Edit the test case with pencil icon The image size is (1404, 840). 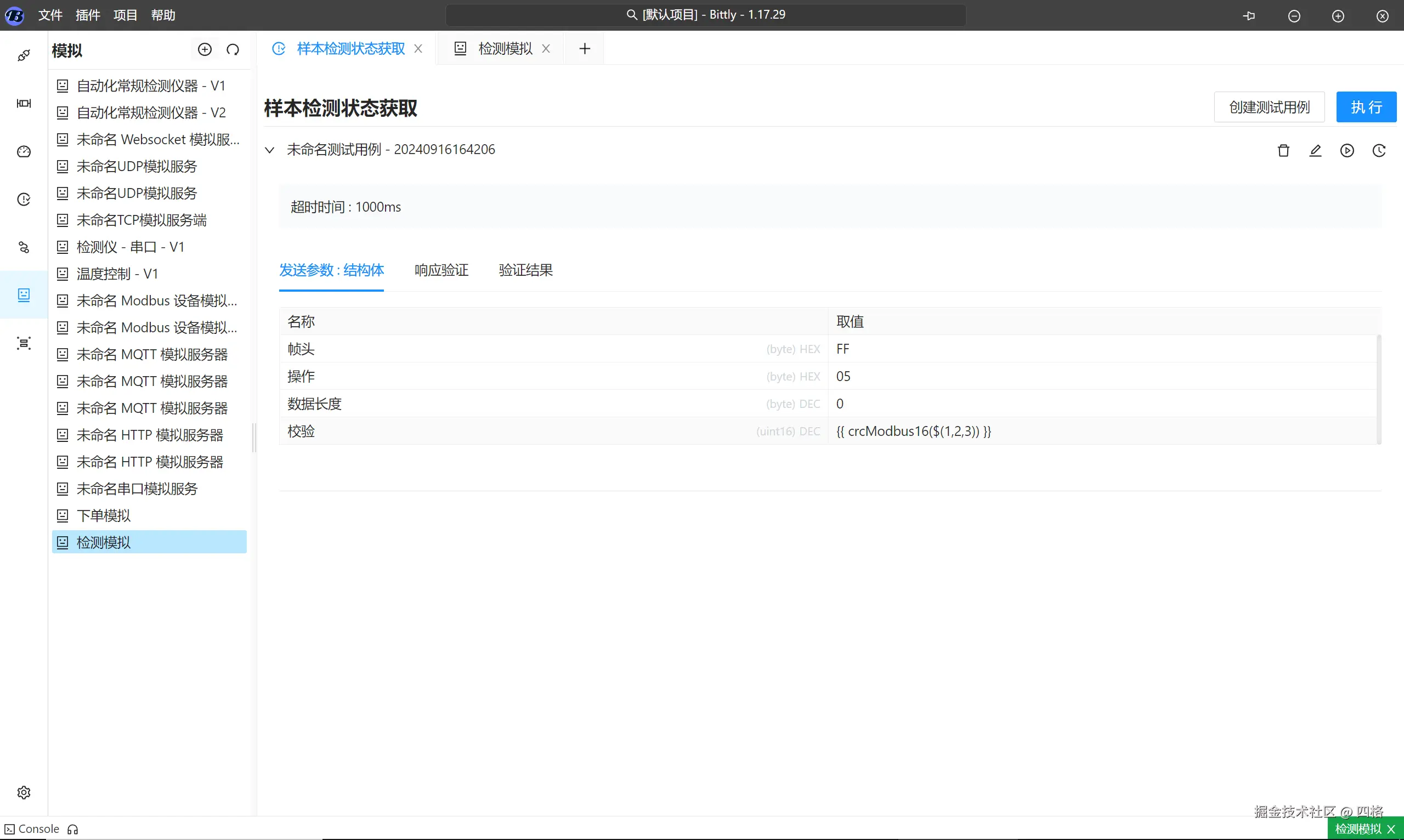[x=1315, y=150]
